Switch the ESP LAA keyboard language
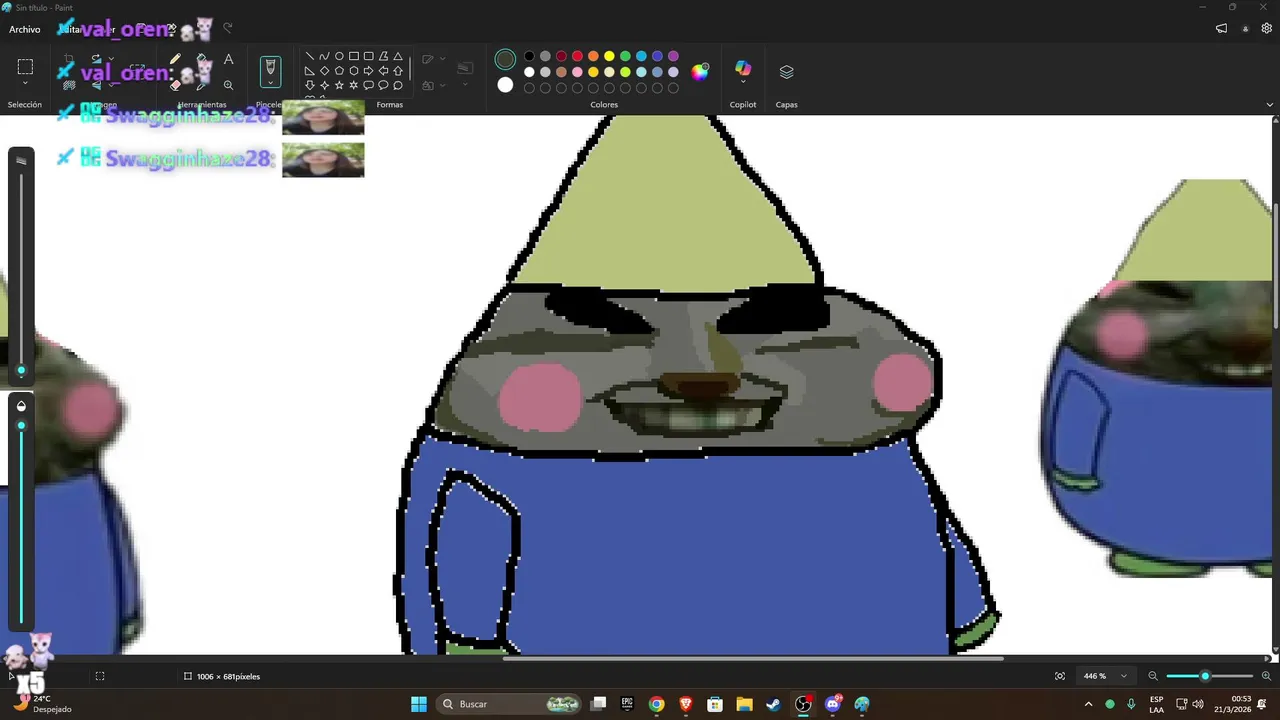Viewport: 1280px width, 720px height. (x=1156, y=704)
